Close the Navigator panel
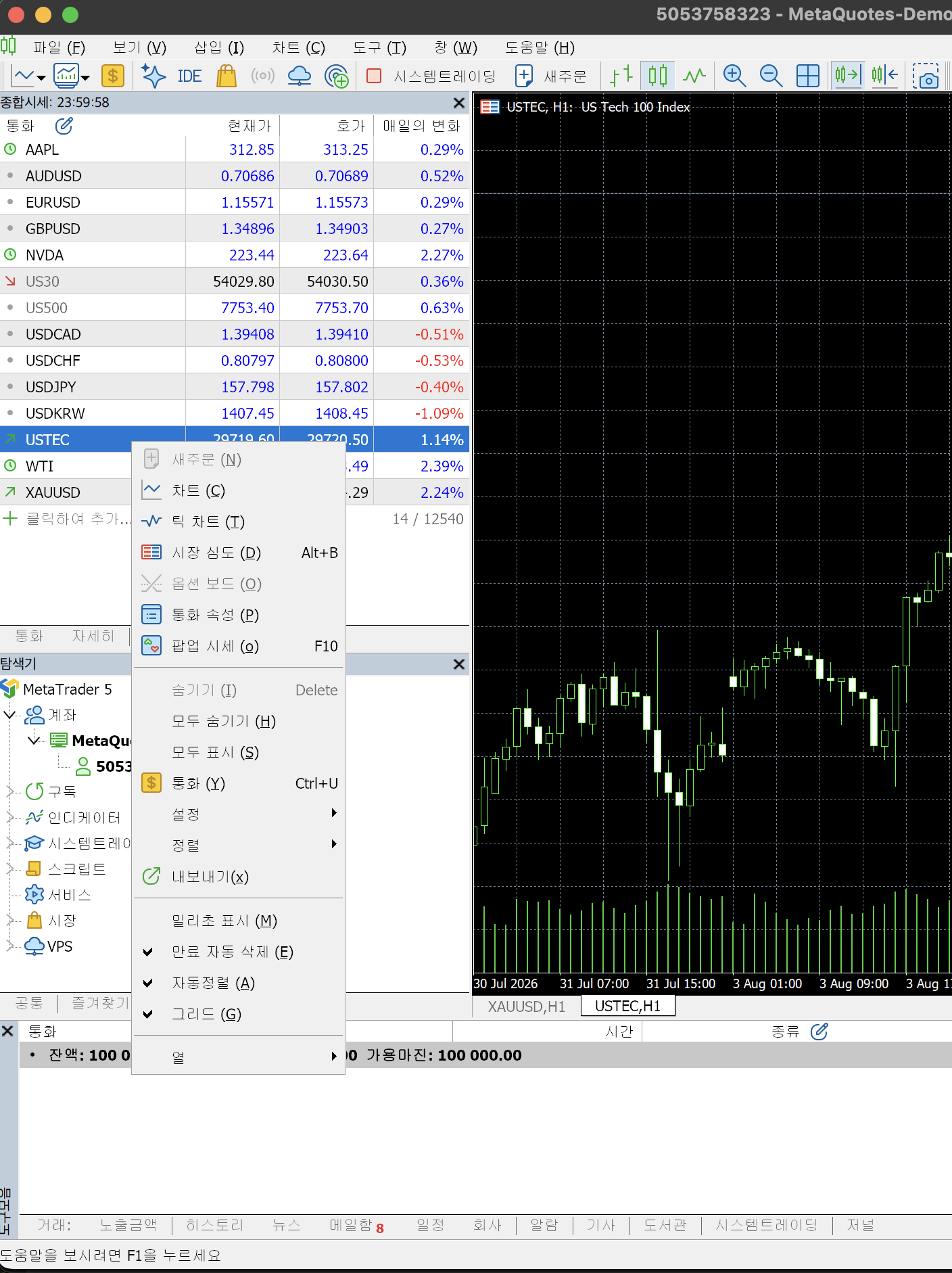Viewport: 952px width, 1273px height. point(459,664)
